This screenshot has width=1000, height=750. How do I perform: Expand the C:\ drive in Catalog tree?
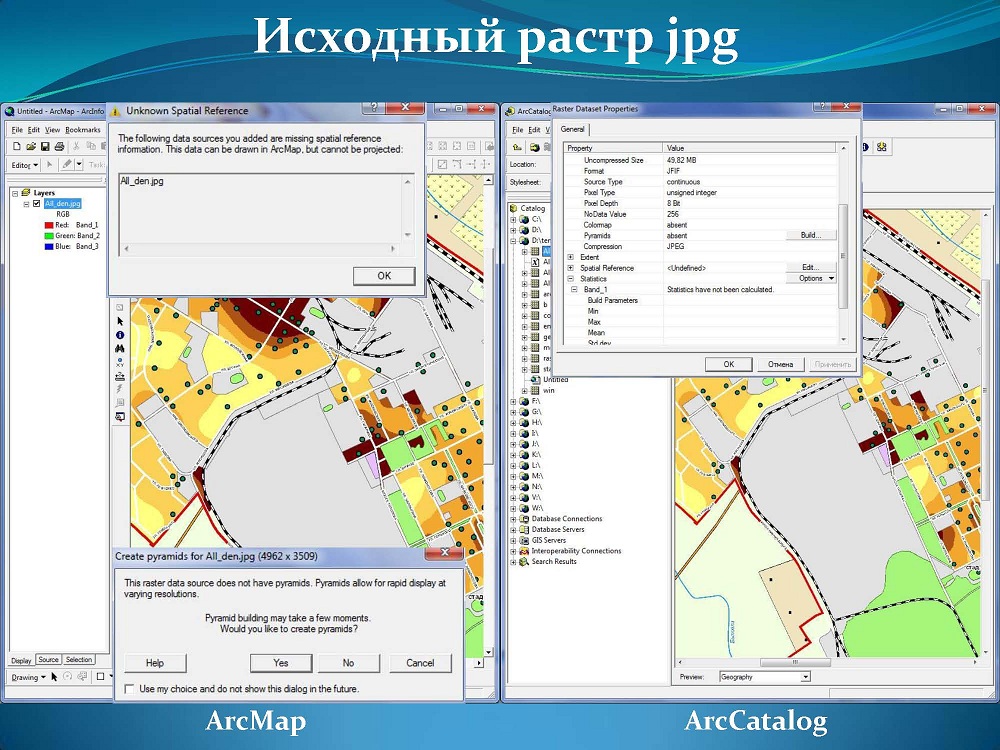(513, 219)
